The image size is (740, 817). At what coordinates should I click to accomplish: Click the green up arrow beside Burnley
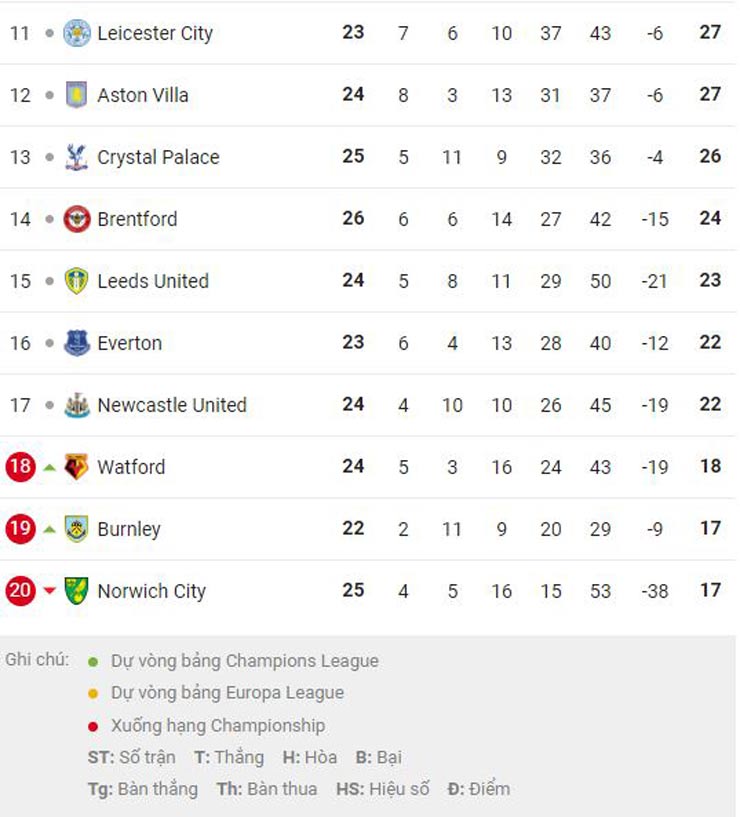point(49,529)
